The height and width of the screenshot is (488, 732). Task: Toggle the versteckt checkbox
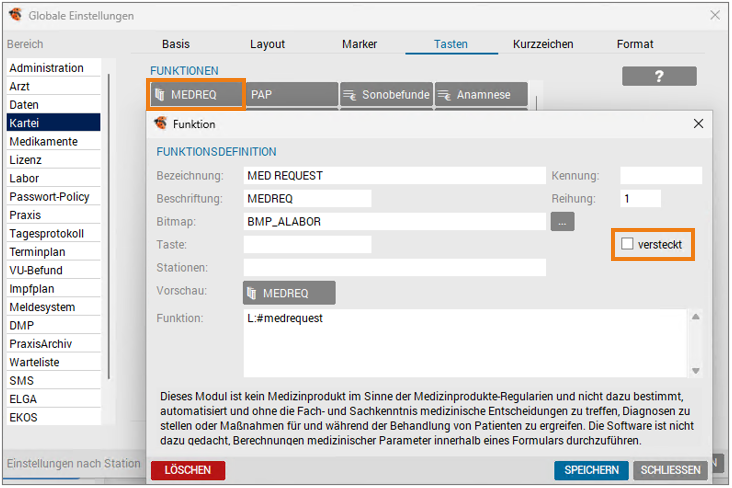click(627, 244)
